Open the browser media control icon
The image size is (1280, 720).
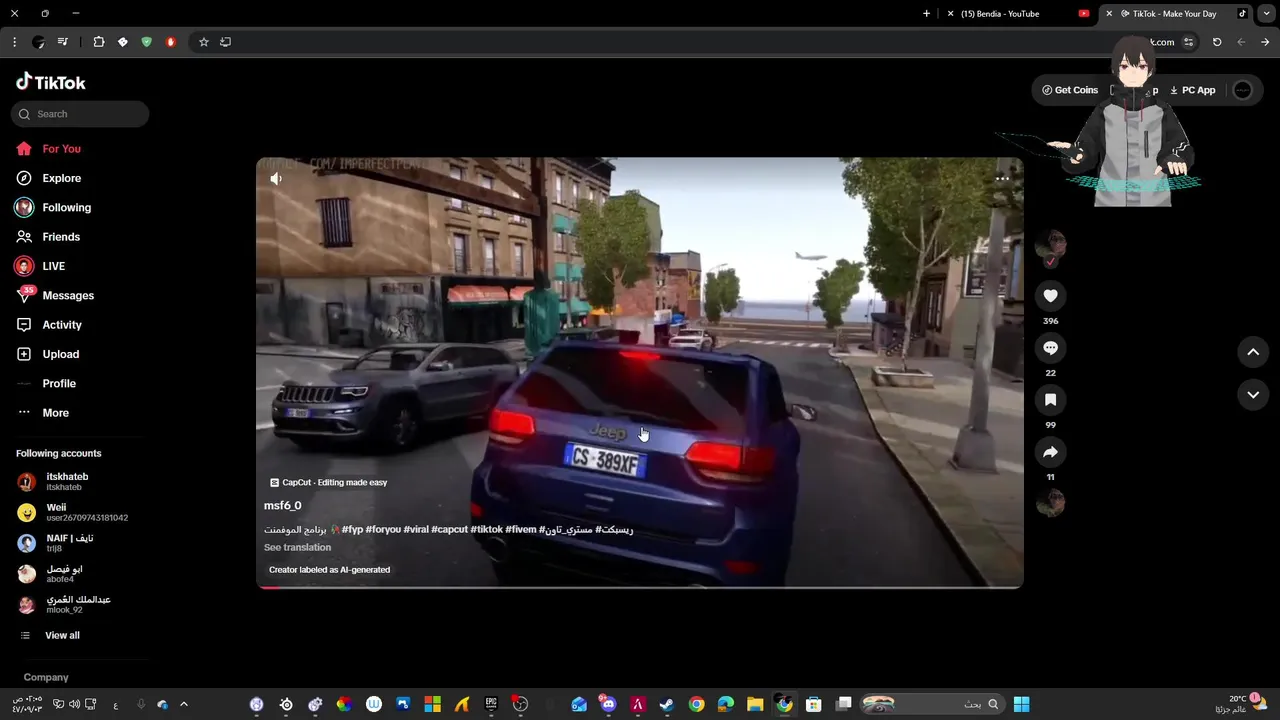tap(62, 42)
